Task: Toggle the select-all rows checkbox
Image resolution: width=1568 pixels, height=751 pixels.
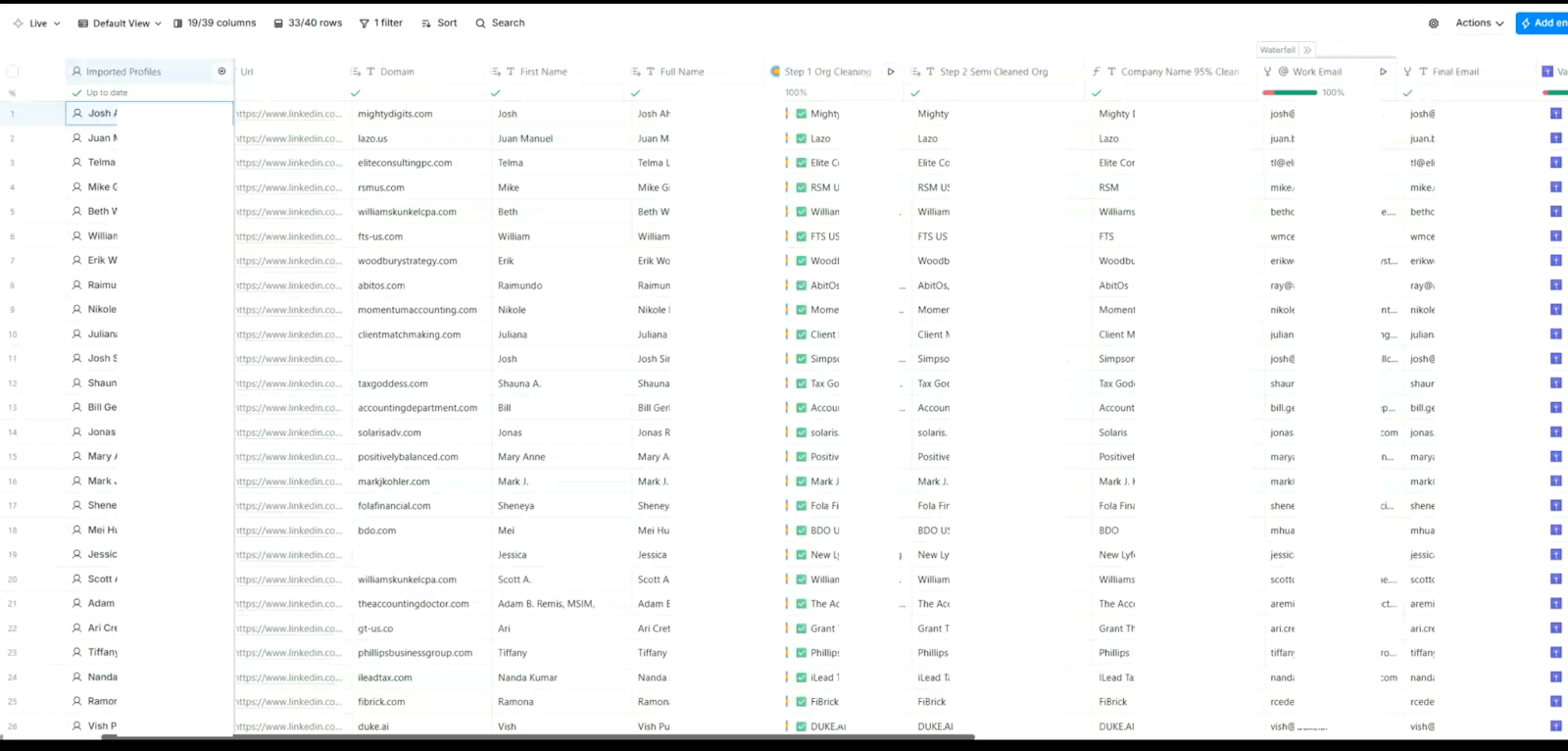Action: (x=13, y=72)
